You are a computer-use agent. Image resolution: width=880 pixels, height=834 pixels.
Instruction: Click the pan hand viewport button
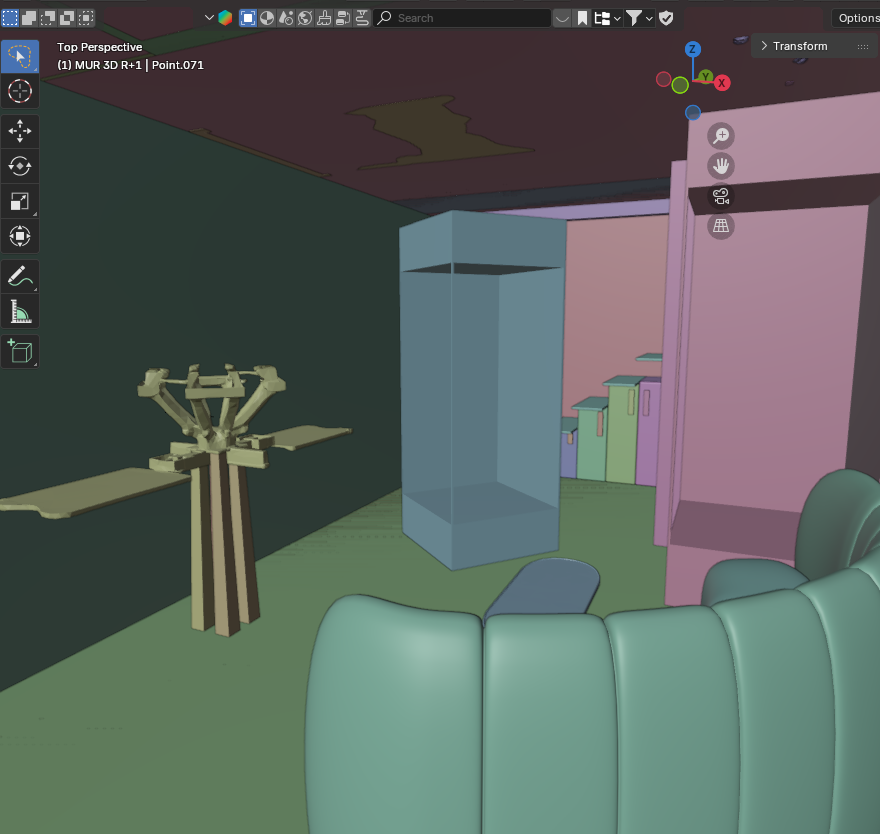[721, 166]
